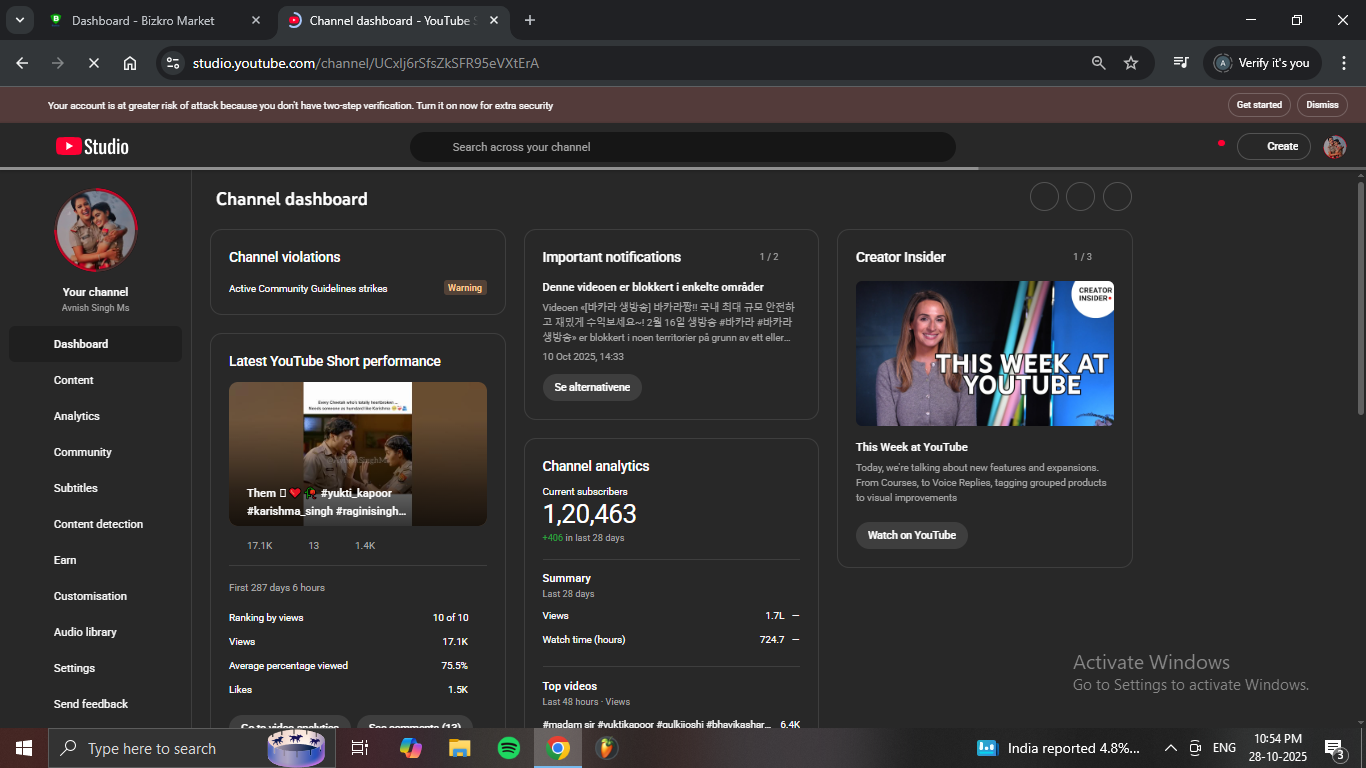Image resolution: width=1366 pixels, height=768 pixels.
Task: Open Spotify from the Windows taskbar
Action: tap(509, 748)
